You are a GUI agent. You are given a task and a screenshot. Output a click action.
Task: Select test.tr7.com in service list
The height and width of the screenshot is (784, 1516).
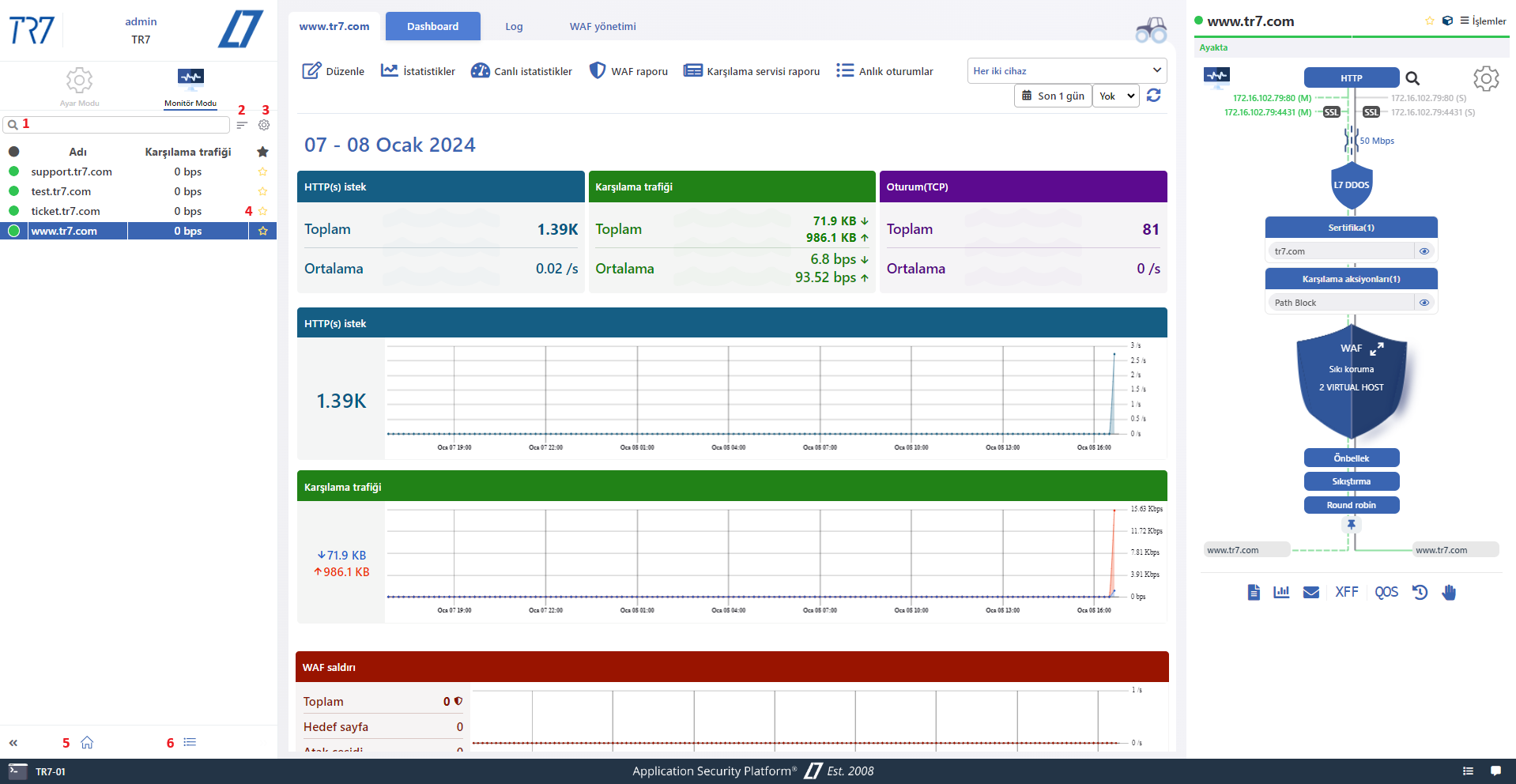(61, 191)
